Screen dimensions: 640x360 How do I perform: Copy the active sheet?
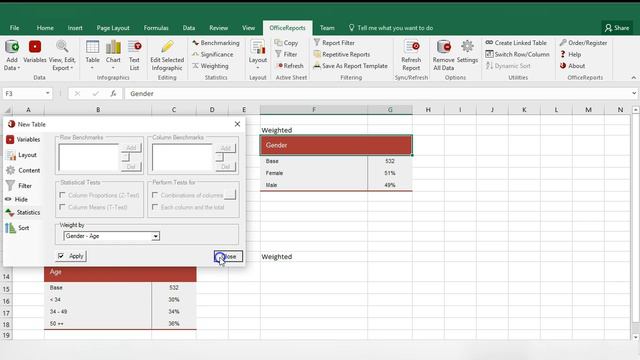click(x=286, y=43)
